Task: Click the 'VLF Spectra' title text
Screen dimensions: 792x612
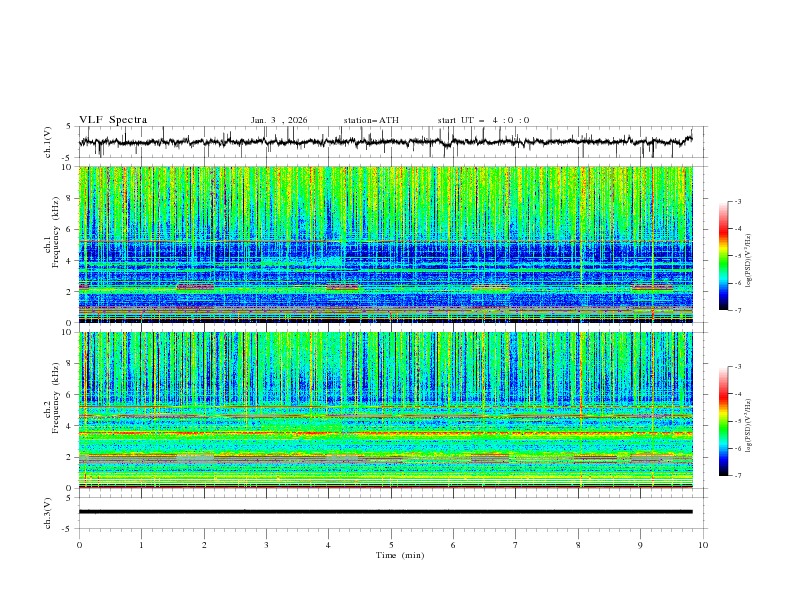Action: tap(113, 120)
